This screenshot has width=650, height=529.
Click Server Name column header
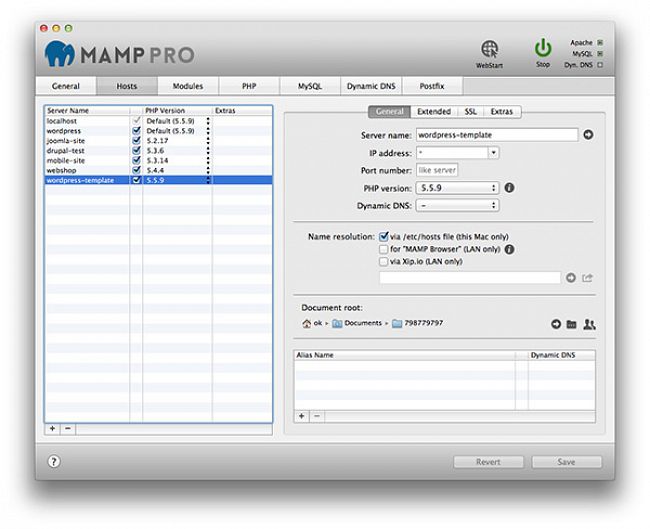point(87,111)
